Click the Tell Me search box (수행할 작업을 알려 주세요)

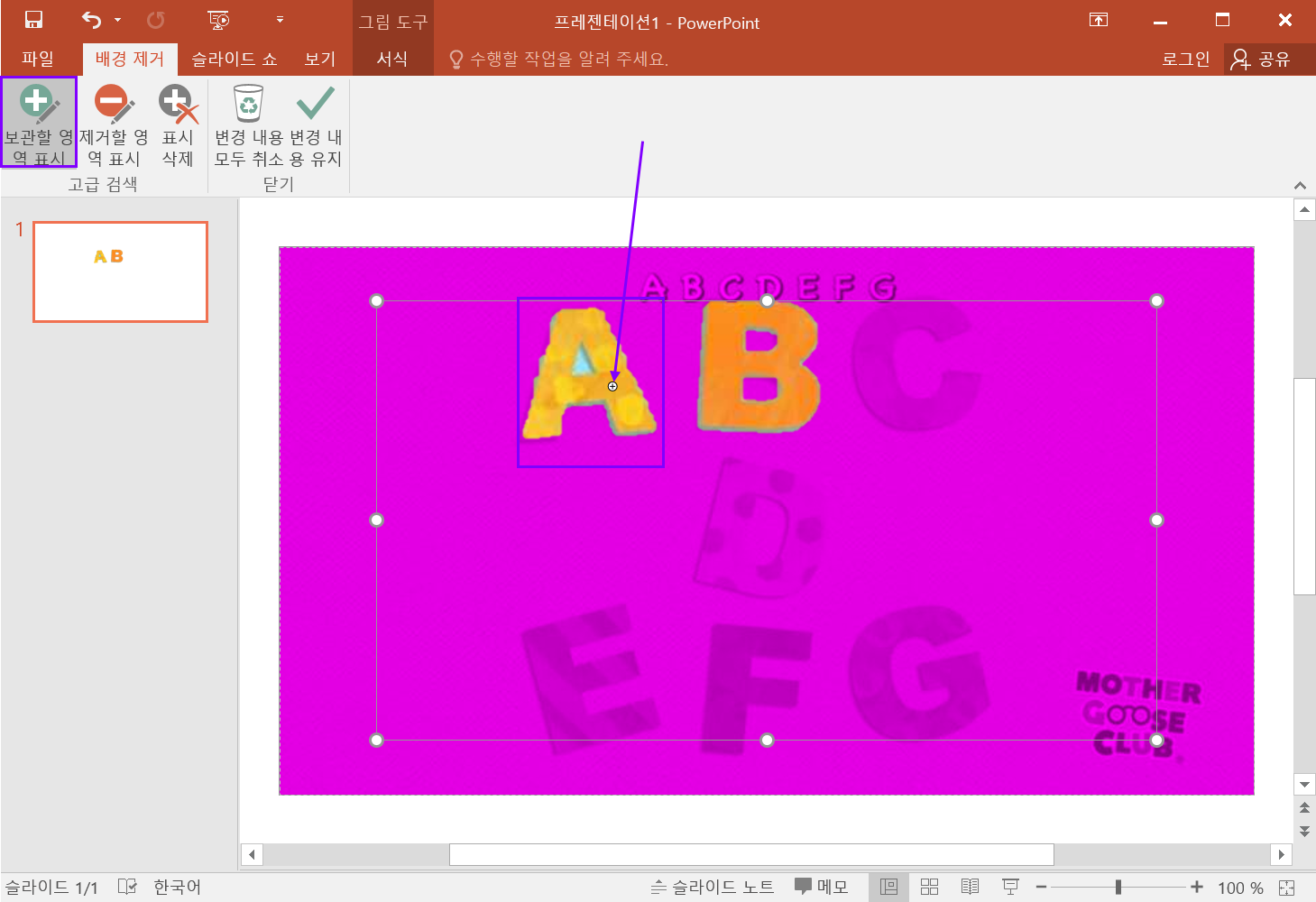[559, 60]
